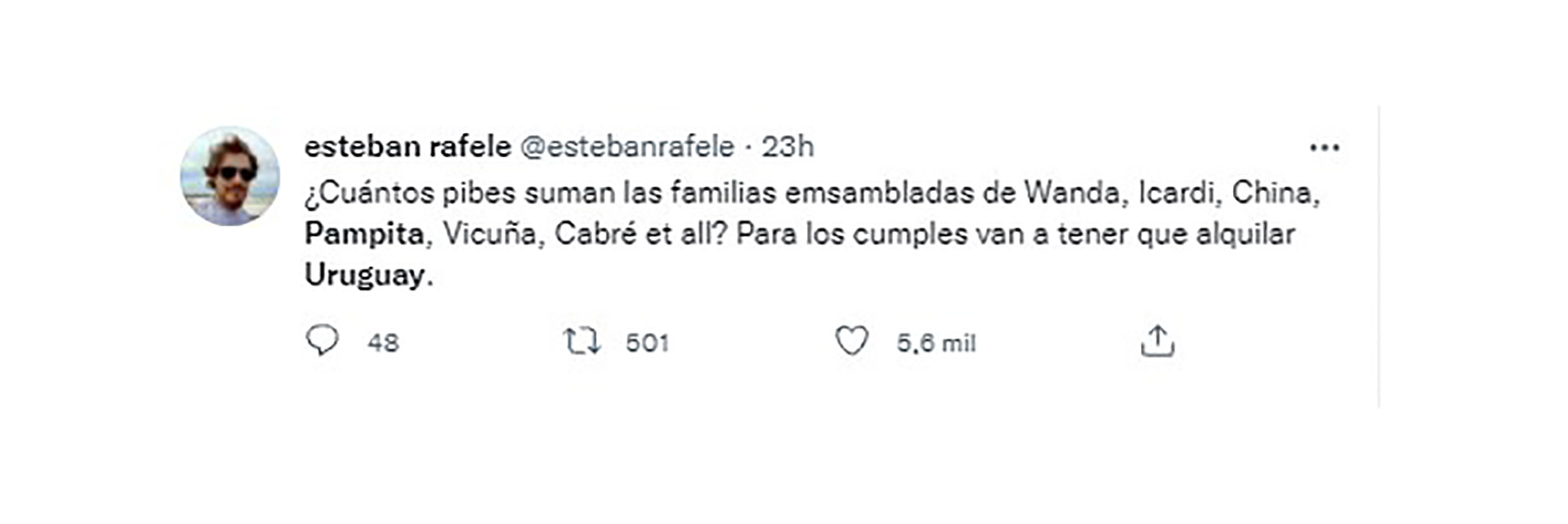Click the tweet text starting ¿Cuántos pibes
Viewport: 1568px width, 524px height.
point(813,234)
